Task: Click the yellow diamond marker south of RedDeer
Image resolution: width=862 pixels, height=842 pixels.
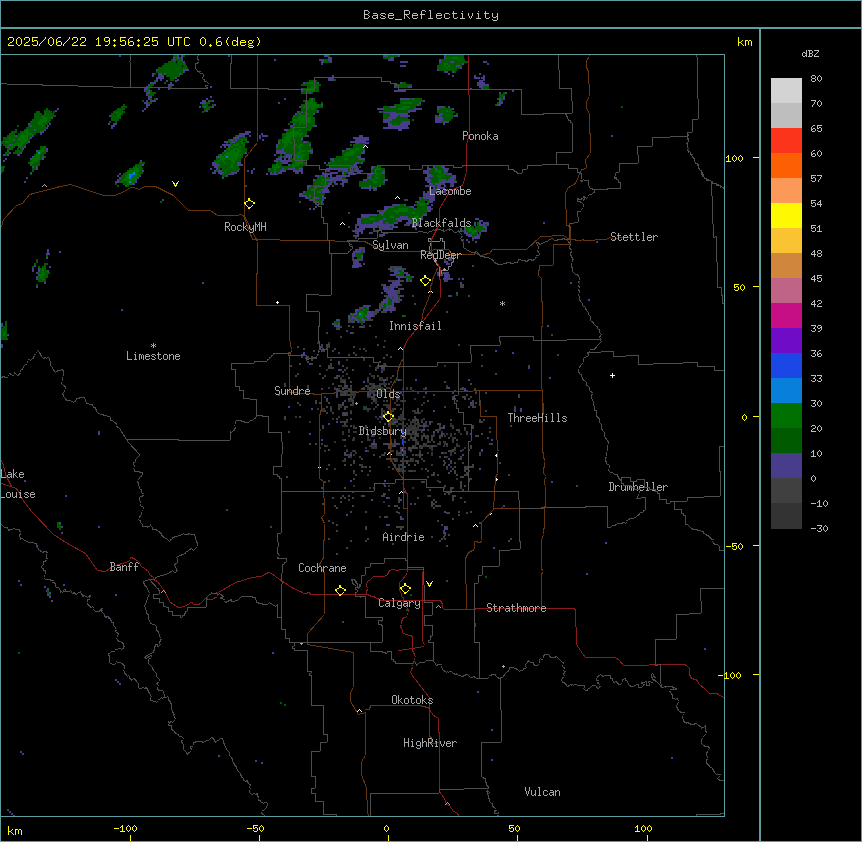Action: pos(425,281)
